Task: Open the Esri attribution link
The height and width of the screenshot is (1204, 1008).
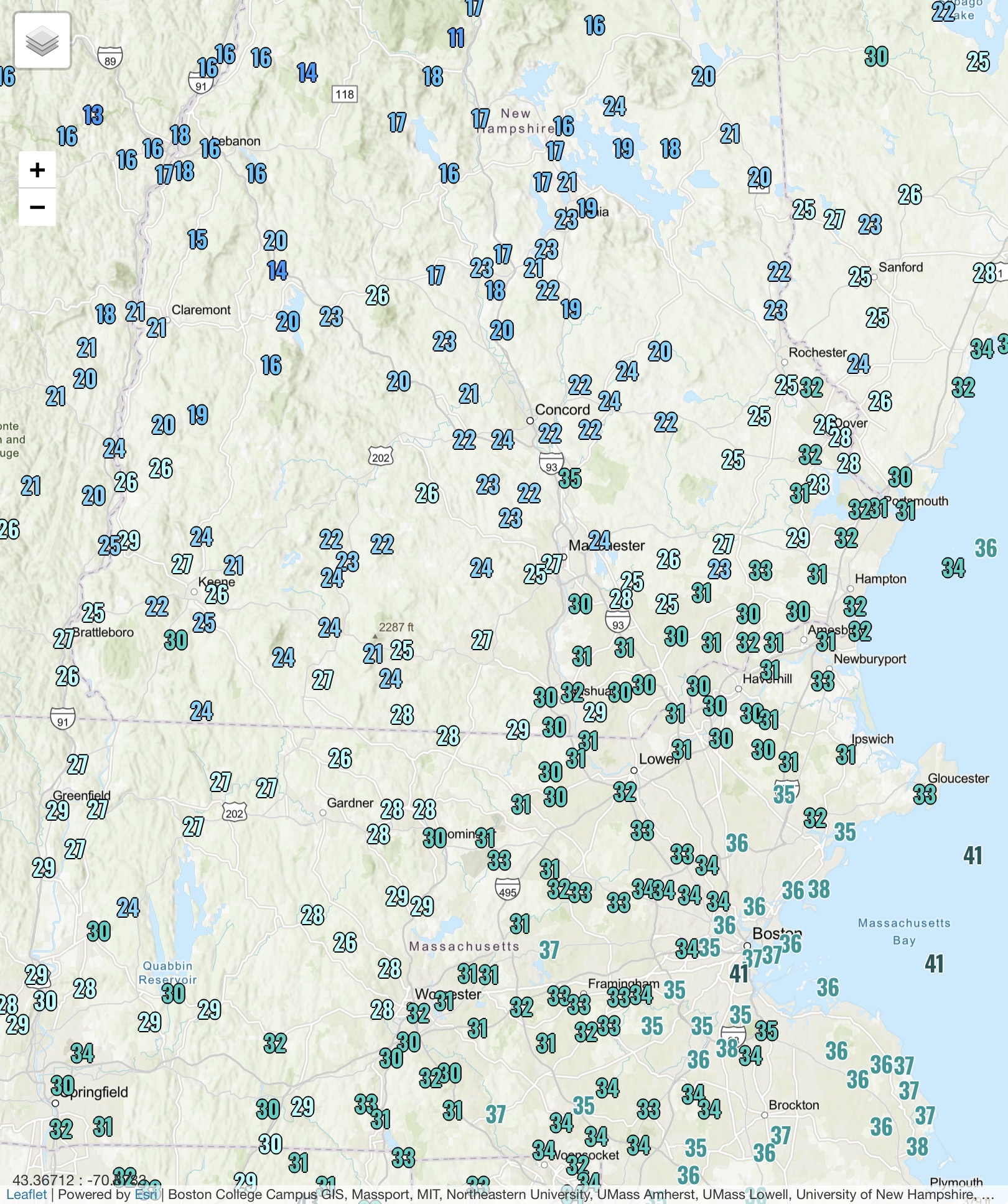Action: [146, 1195]
